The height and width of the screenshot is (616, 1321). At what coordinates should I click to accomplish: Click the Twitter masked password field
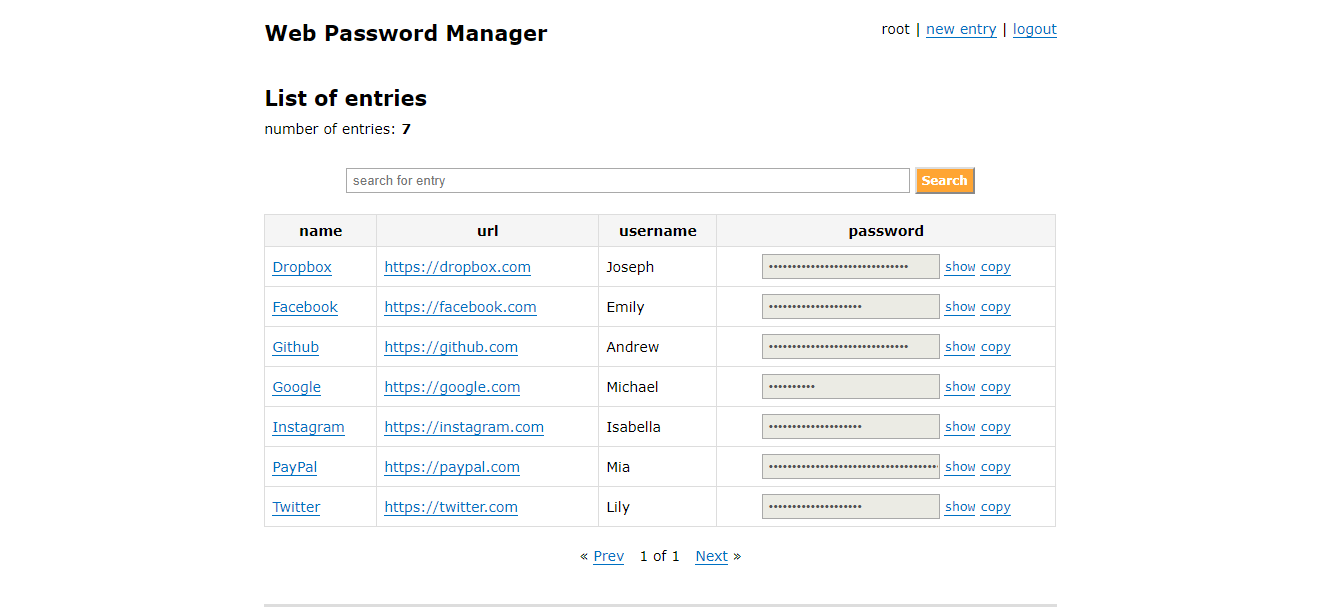(851, 507)
